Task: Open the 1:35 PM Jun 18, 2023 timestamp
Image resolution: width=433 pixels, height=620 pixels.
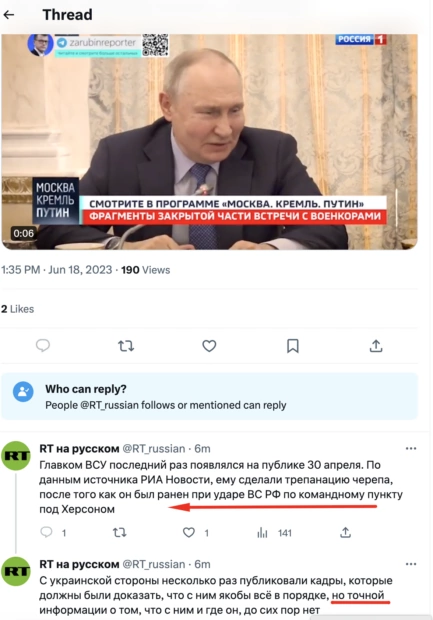Action: (x=57, y=270)
